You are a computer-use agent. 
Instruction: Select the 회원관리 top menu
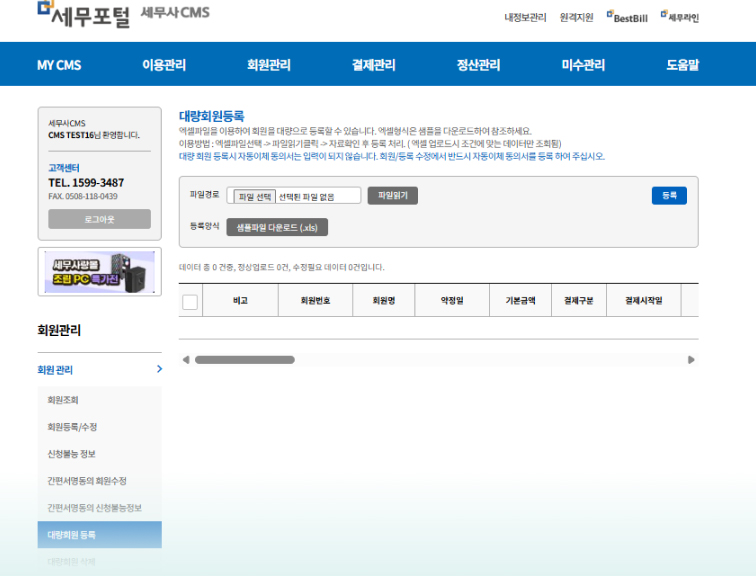tap(269, 65)
